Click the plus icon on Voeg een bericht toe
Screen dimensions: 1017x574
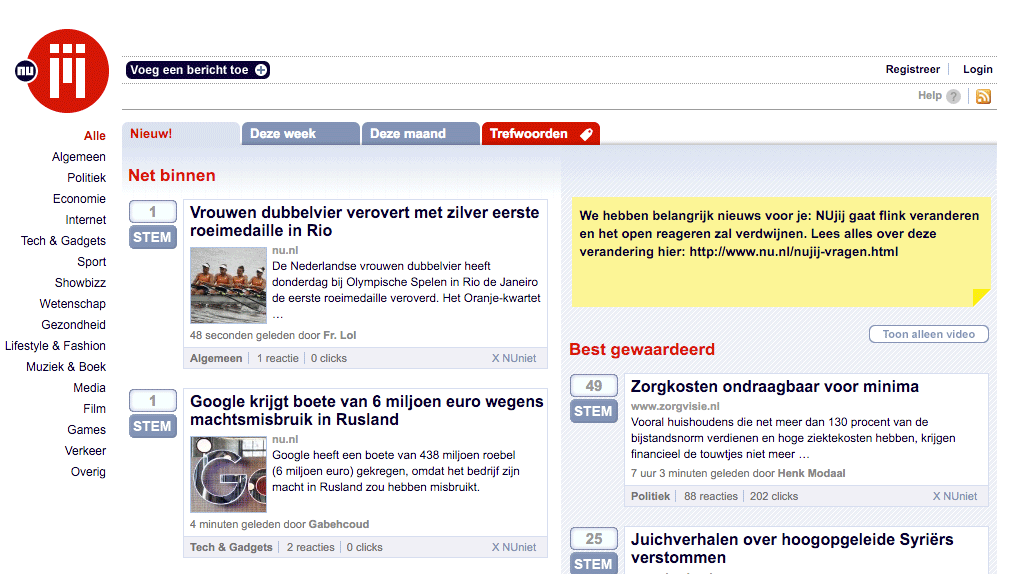click(x=261, y=70)
